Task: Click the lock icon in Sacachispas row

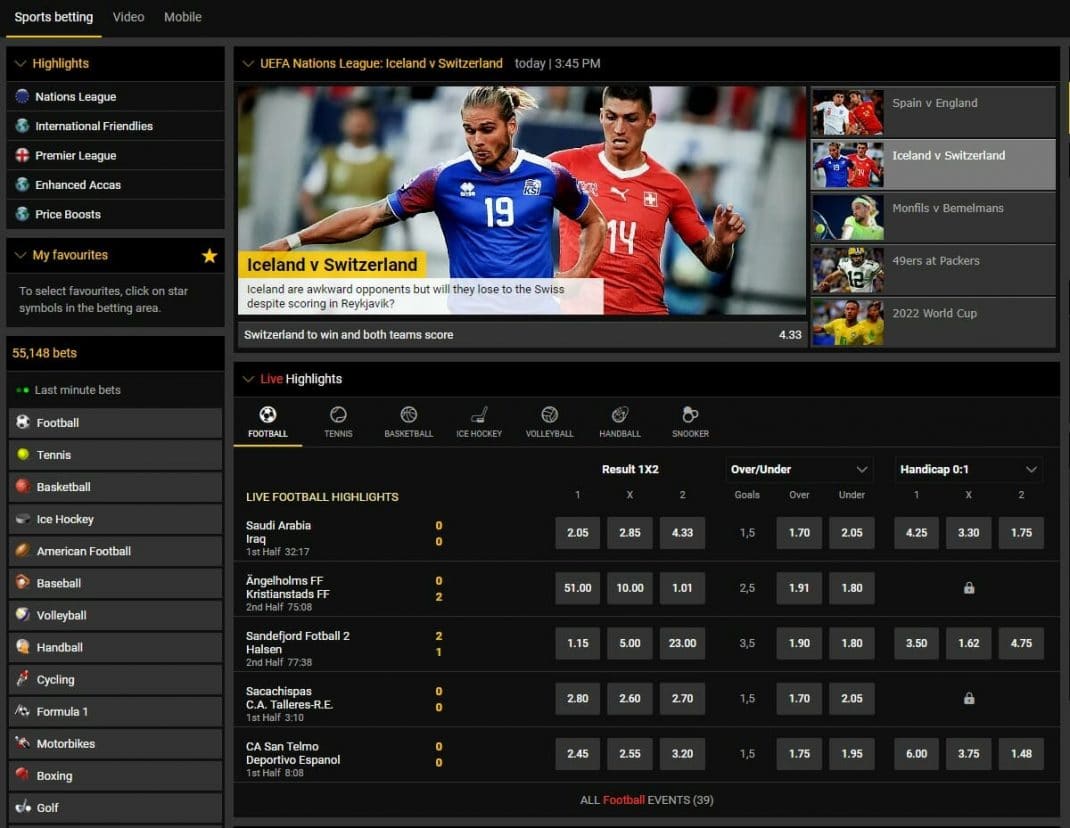Action: [968, 698]
